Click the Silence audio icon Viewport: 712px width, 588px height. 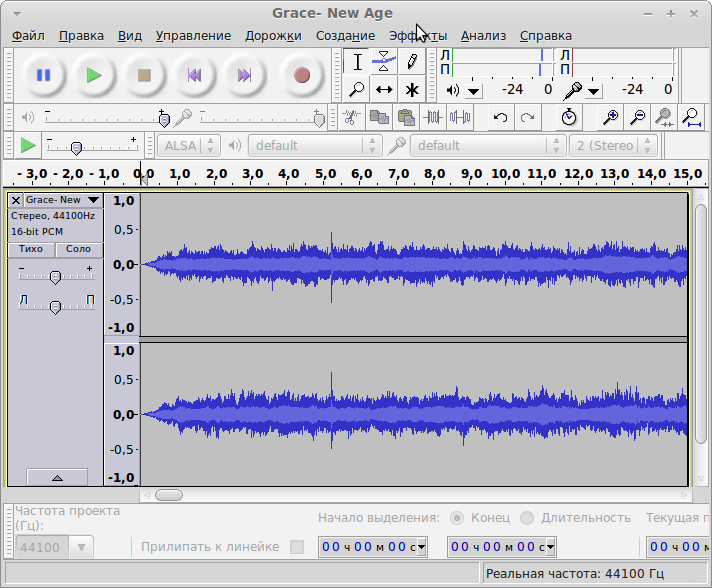[x=460, y=118]
